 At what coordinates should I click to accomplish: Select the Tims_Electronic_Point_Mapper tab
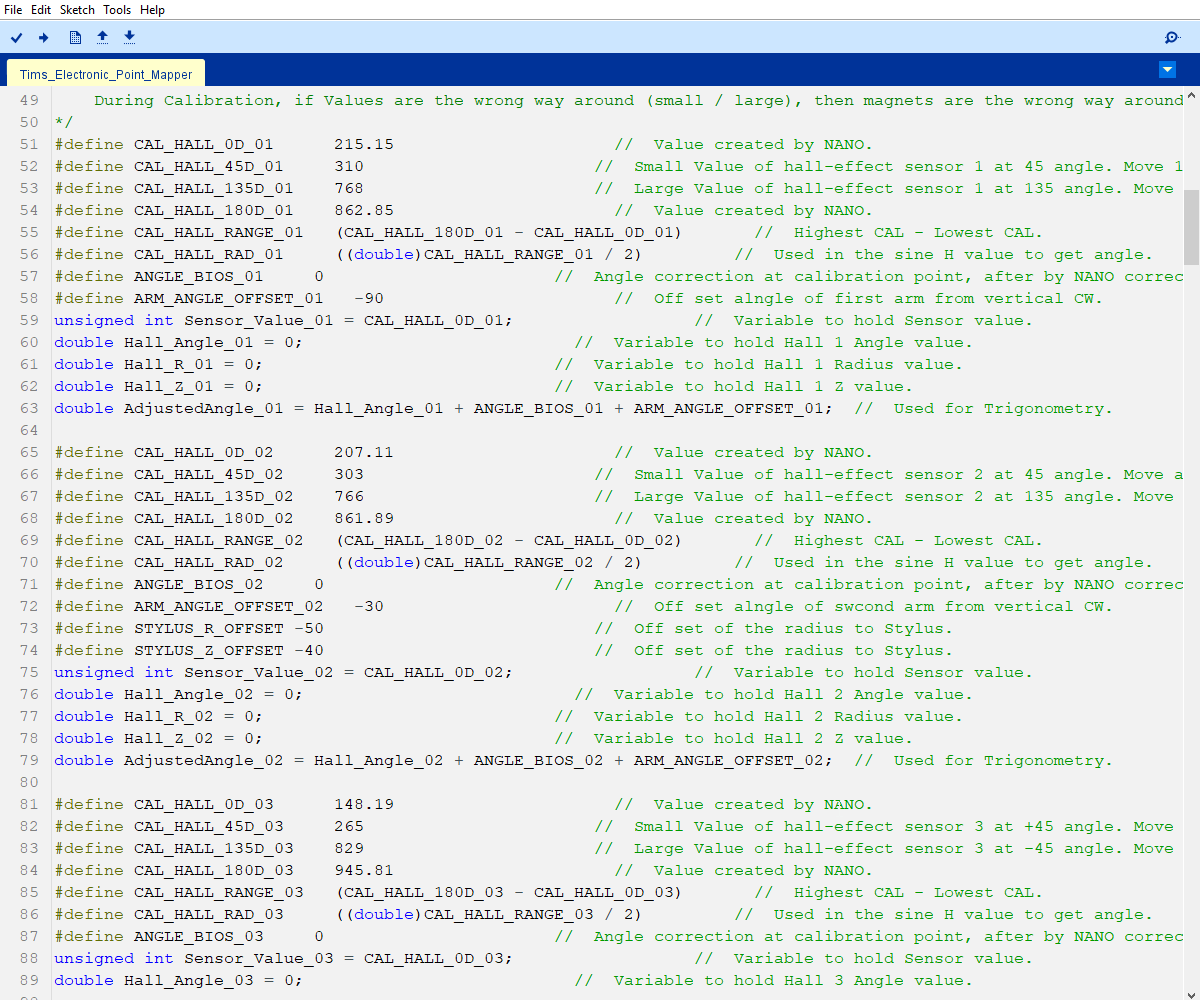[105, 72]
